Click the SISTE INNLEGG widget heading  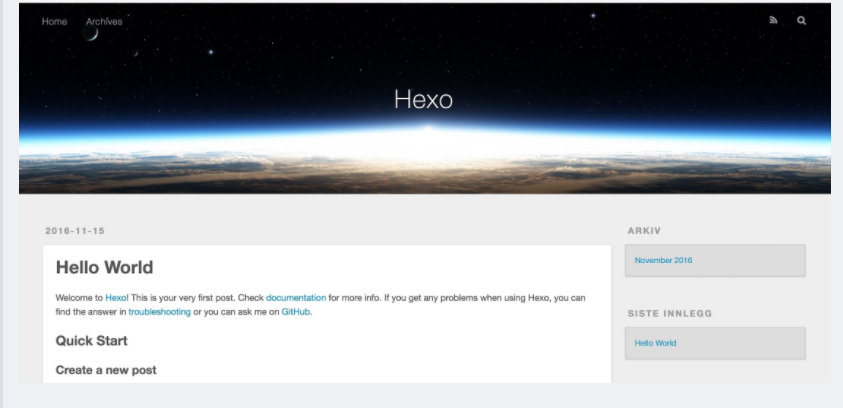[x=670, y=313]
